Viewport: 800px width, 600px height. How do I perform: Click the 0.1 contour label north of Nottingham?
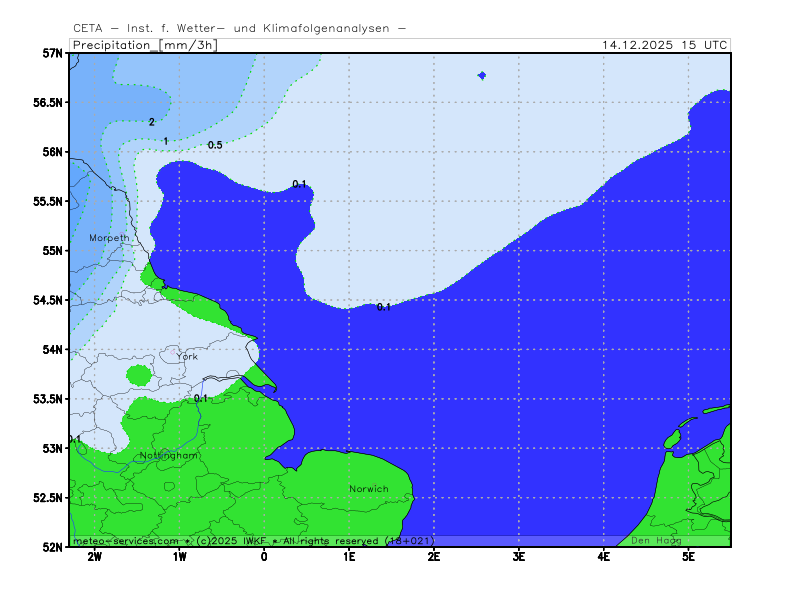pos(201,398)
